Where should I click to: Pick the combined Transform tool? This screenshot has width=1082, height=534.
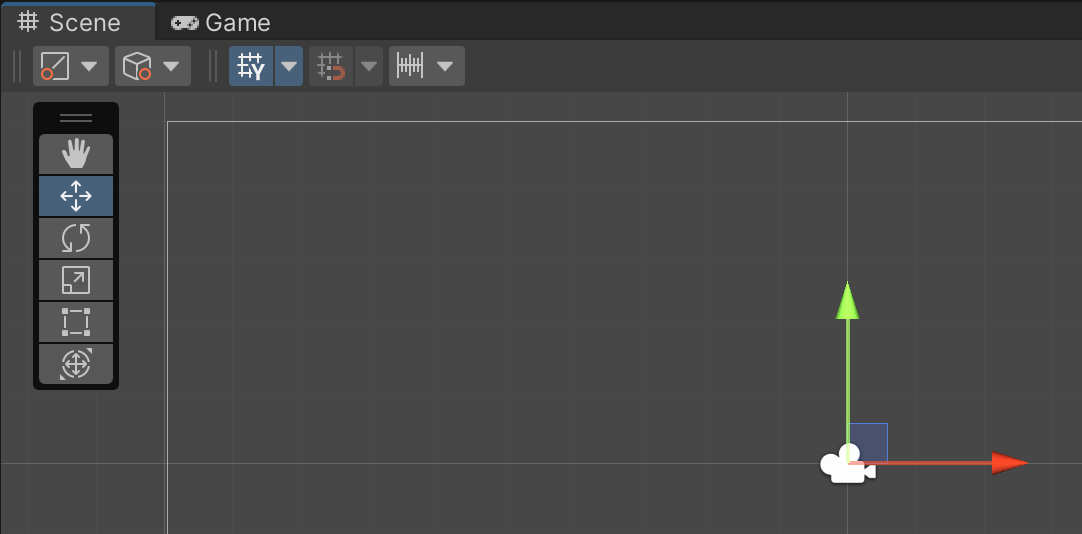[x=76, y=364]
